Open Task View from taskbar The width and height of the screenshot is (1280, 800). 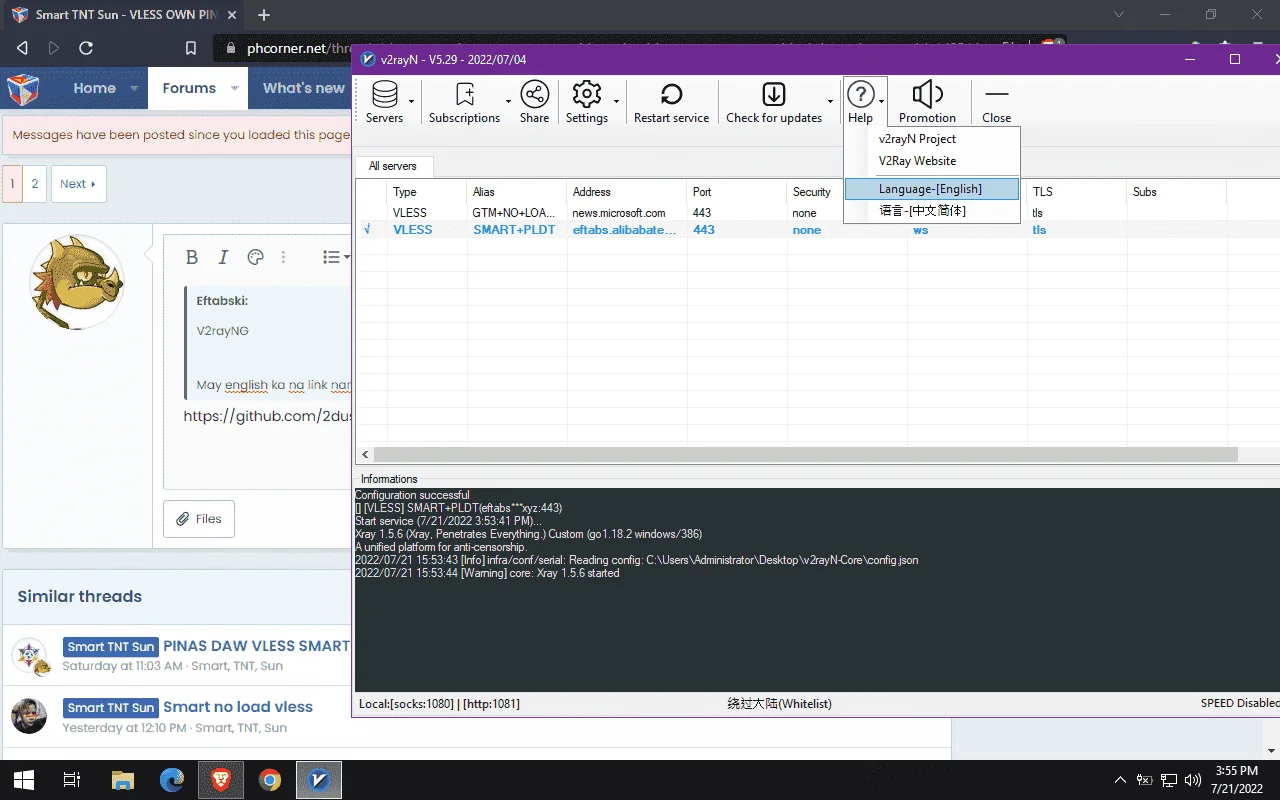(71, 780)
